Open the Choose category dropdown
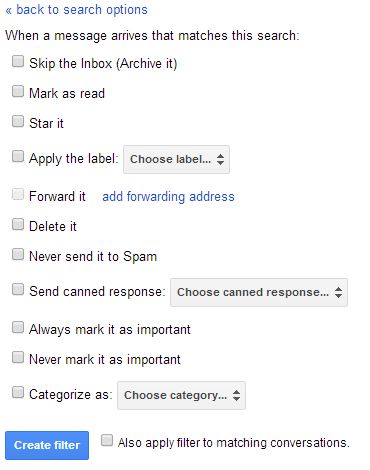 coord(181,395)
